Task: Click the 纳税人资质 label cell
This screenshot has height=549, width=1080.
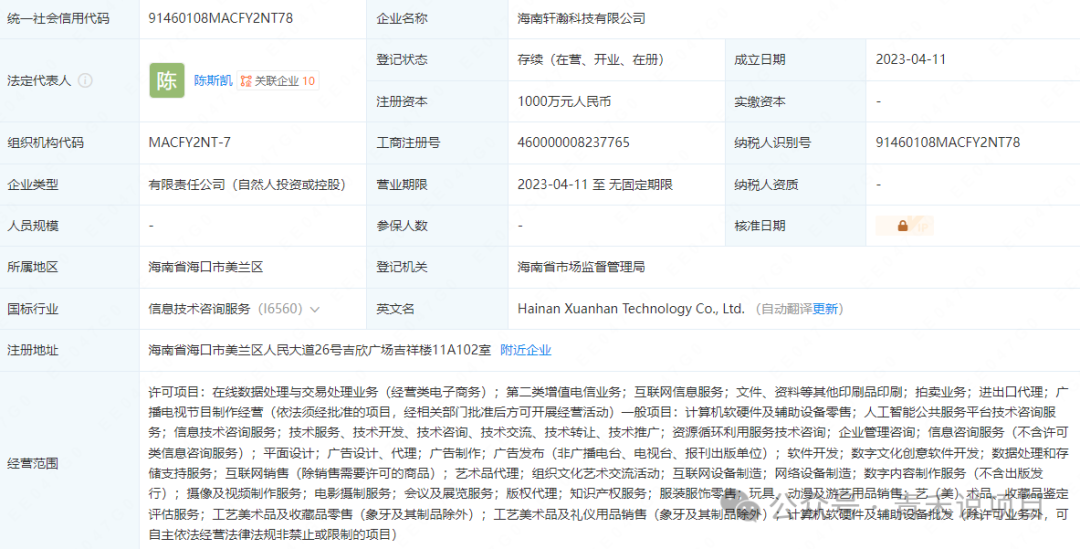Action: coord(796,185)
